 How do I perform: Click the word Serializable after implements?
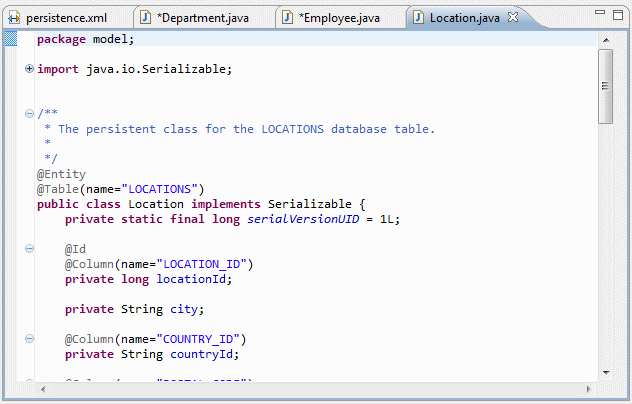[x=310, y=204]
